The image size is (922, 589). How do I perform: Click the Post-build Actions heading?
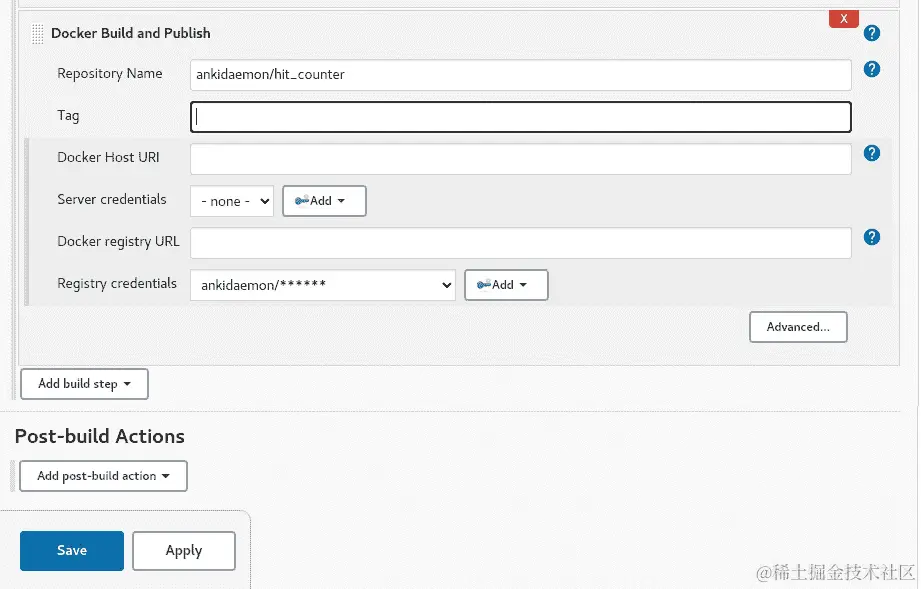click(x=99, y=436)
